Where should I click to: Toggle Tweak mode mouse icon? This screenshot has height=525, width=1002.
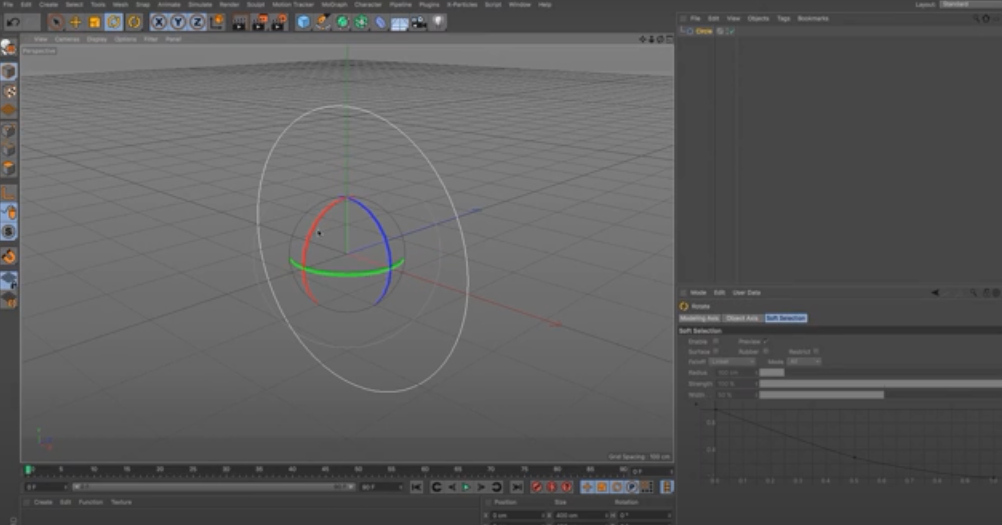click(8, 212)
